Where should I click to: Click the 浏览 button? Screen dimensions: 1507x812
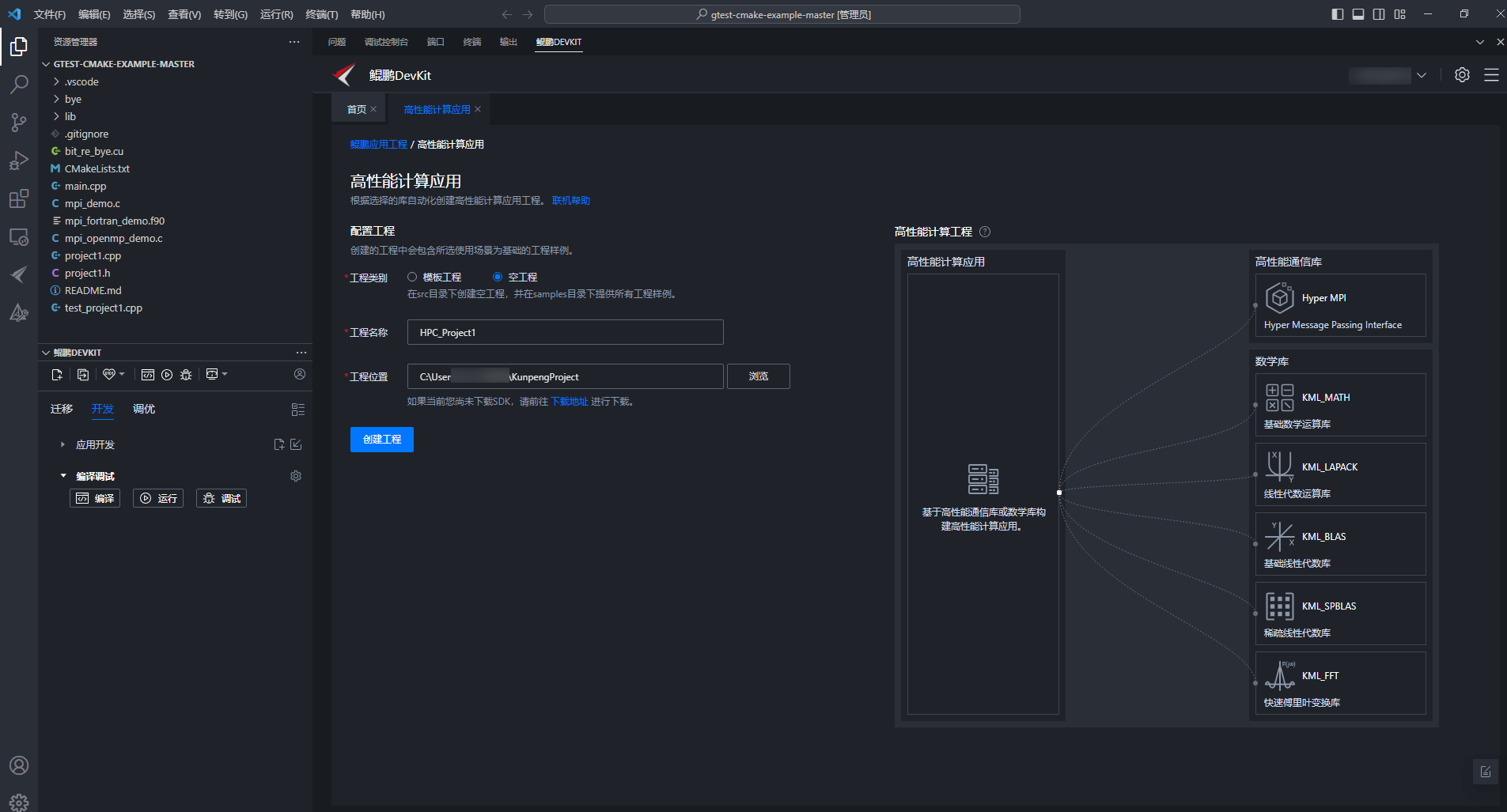[x=759, y=376]
